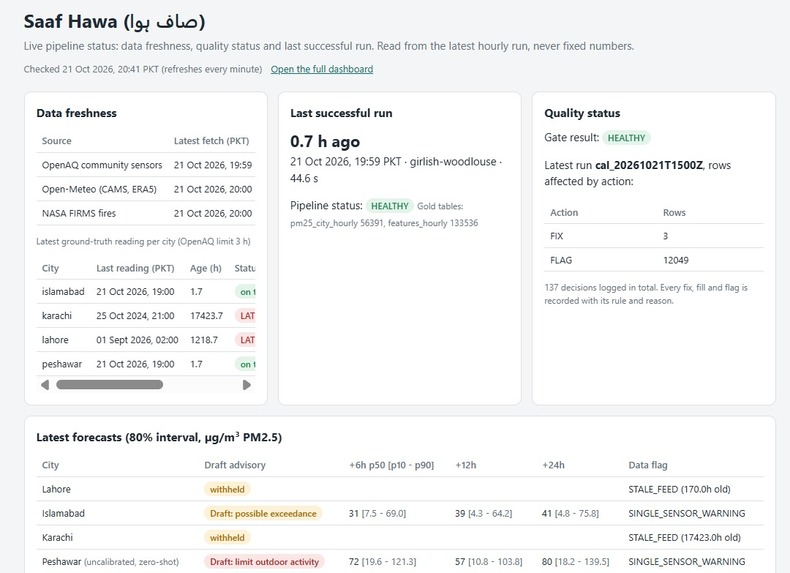Click the FIX action row

click(x=653, y=236)
